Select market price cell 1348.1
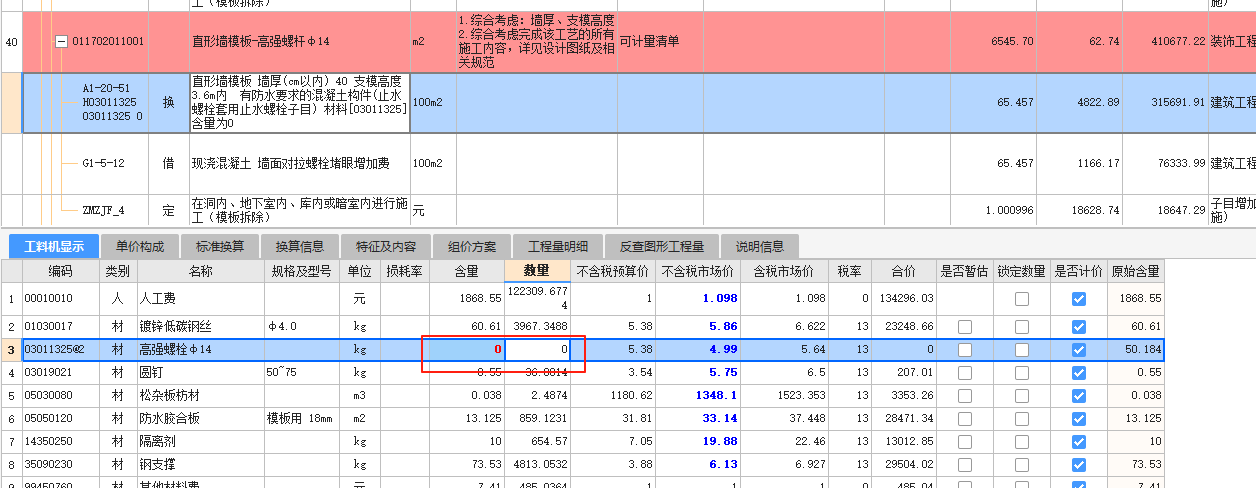This screenshot has height=488, width=1256. click(698, 395)
